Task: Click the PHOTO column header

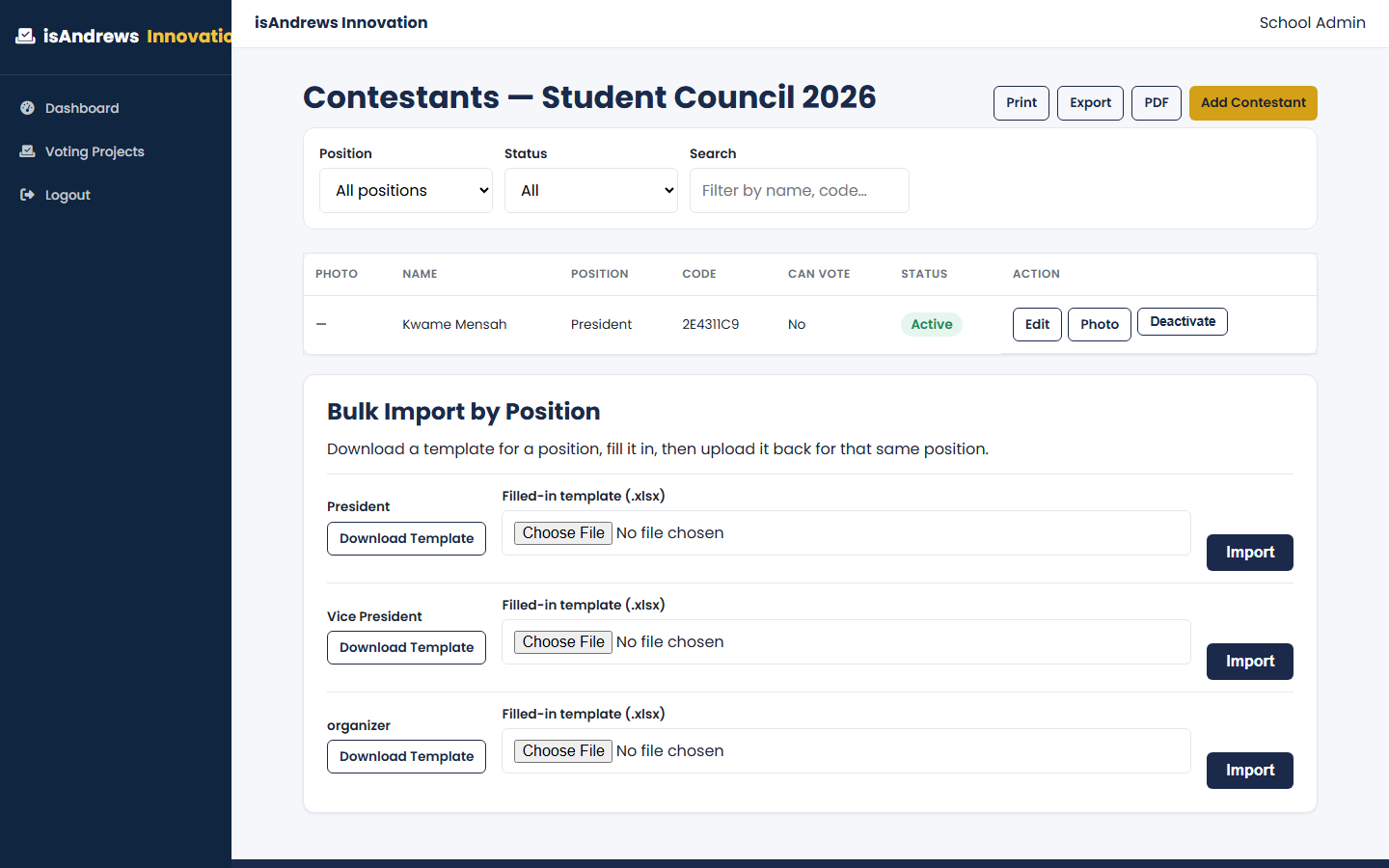Action: point(337,274)
